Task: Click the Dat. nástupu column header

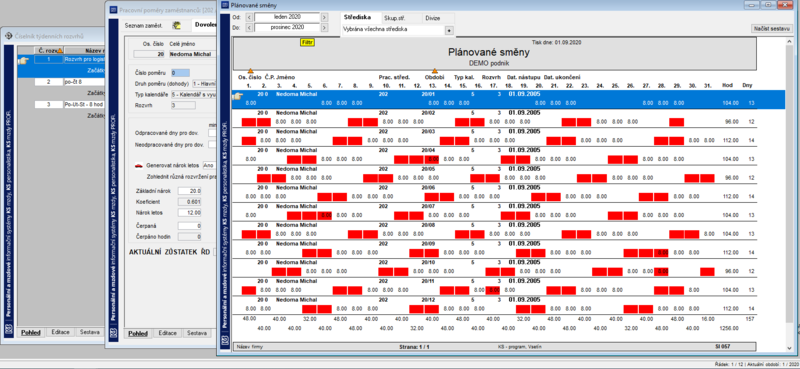Action: click(x=524, y=77)
